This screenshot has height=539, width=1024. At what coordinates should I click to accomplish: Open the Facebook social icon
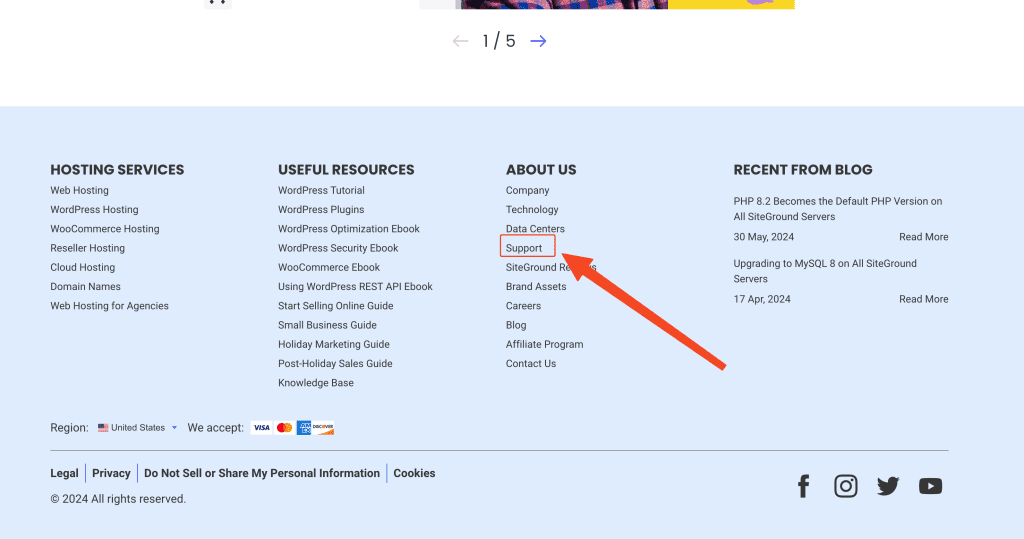click(x=803, y=487)
